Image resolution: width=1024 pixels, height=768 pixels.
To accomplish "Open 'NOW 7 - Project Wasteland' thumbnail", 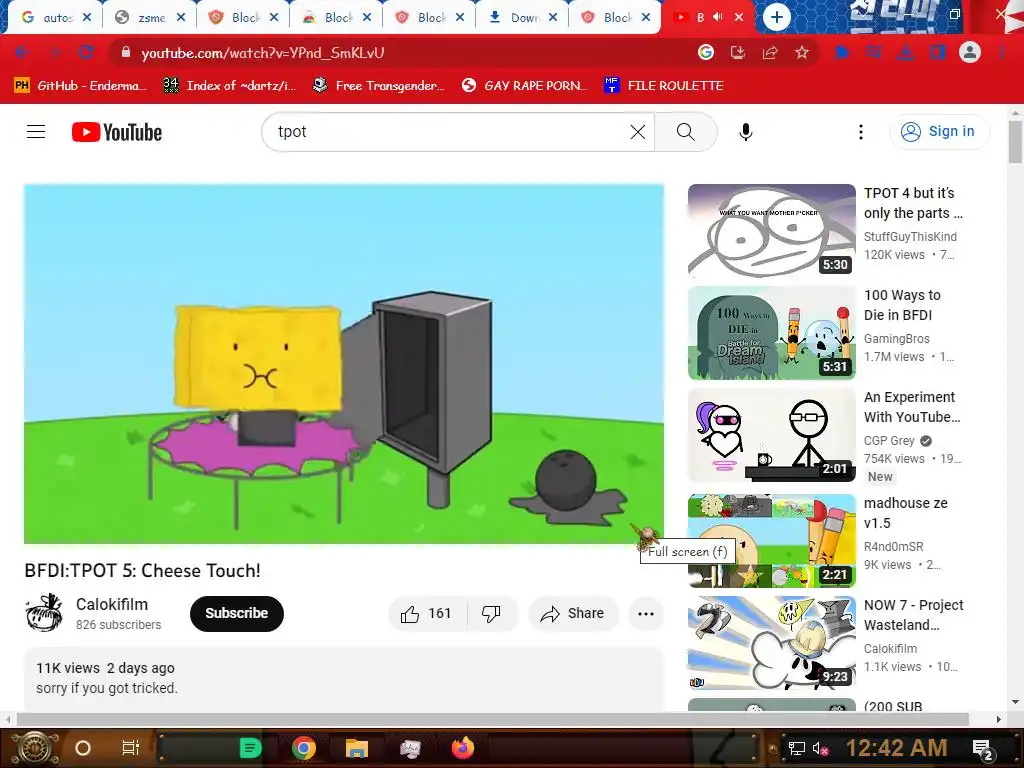I will (x=771, y=643).
